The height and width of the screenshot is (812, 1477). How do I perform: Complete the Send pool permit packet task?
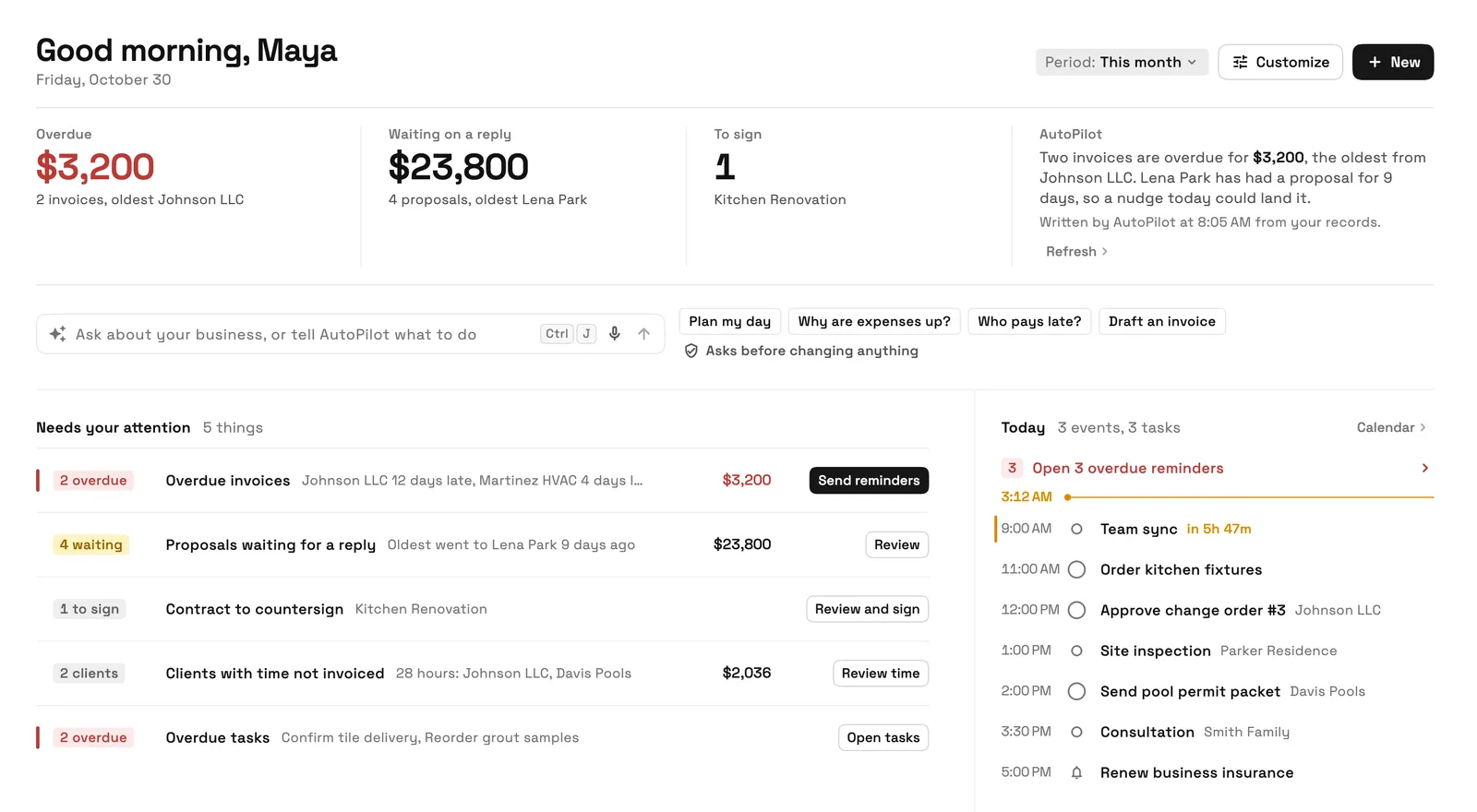tap(1076, 692)
